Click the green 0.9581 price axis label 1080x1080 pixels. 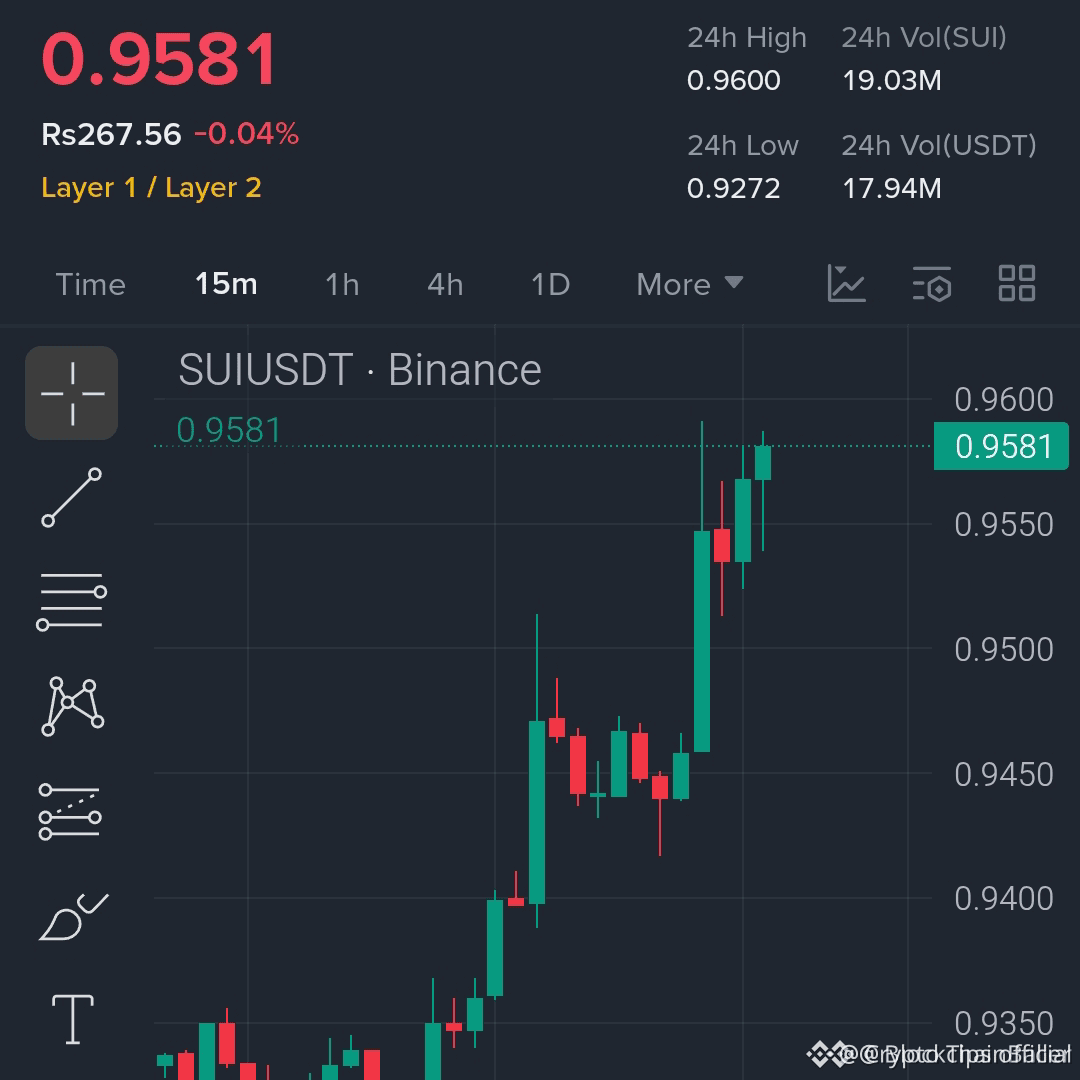pyautogui.click(x=1001, y=446)
